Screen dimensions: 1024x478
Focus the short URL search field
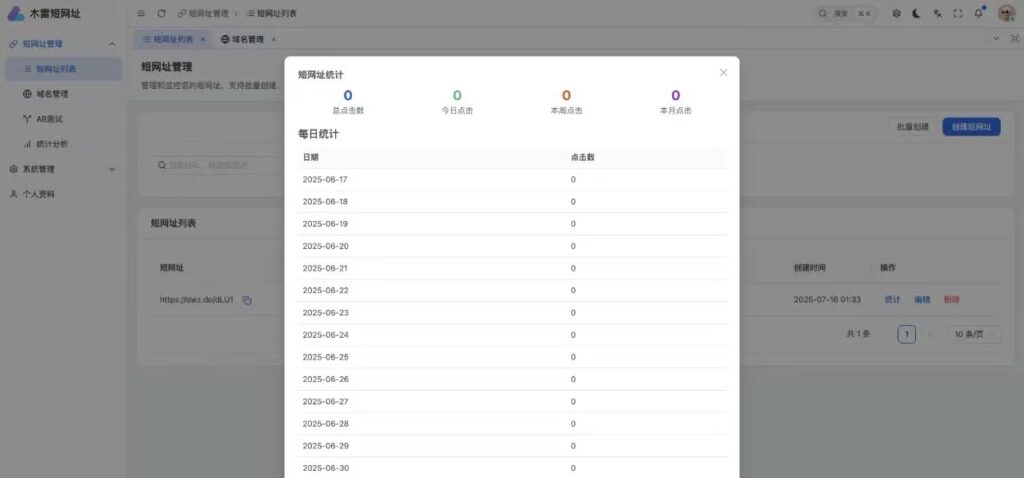pos(217,165)
